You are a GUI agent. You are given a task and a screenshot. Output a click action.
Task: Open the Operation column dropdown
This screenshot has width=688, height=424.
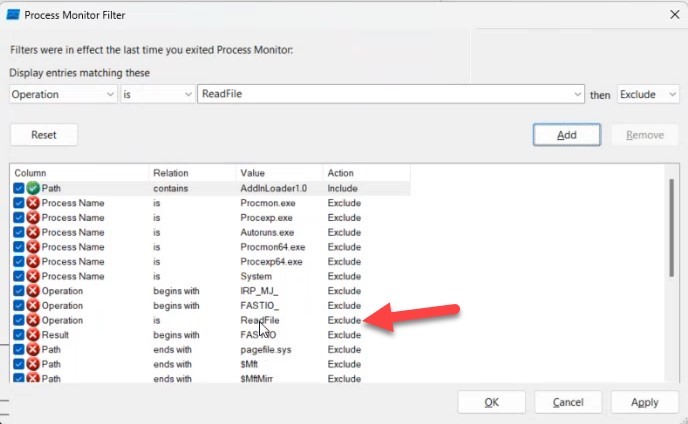64,94
